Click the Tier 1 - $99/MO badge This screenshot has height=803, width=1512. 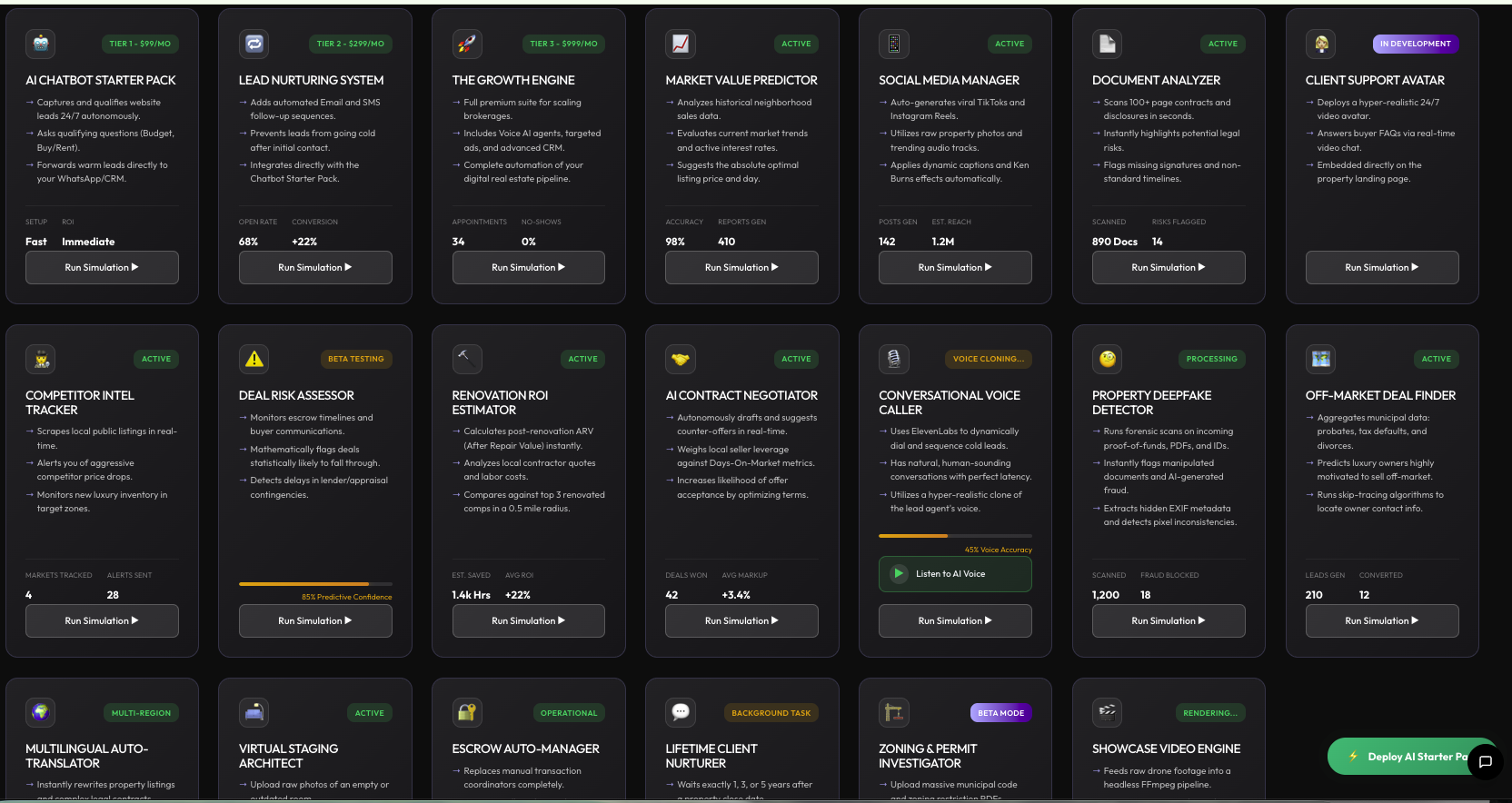(139, 44)
